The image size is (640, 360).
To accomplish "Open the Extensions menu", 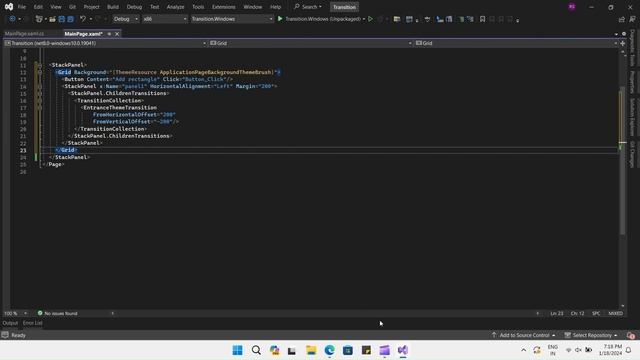I will pyautogui.click(x=223, y=7).
